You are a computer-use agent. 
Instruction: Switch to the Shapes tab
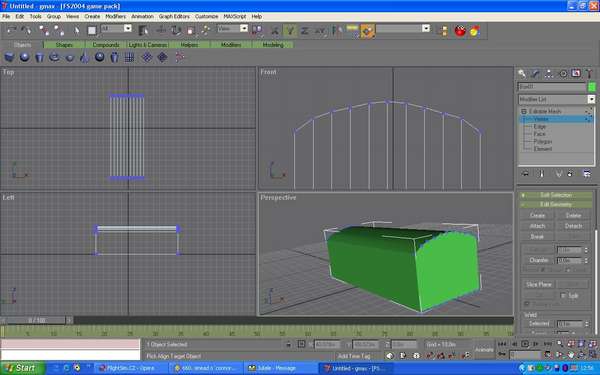pyautogui.click(x=64, y=45)
